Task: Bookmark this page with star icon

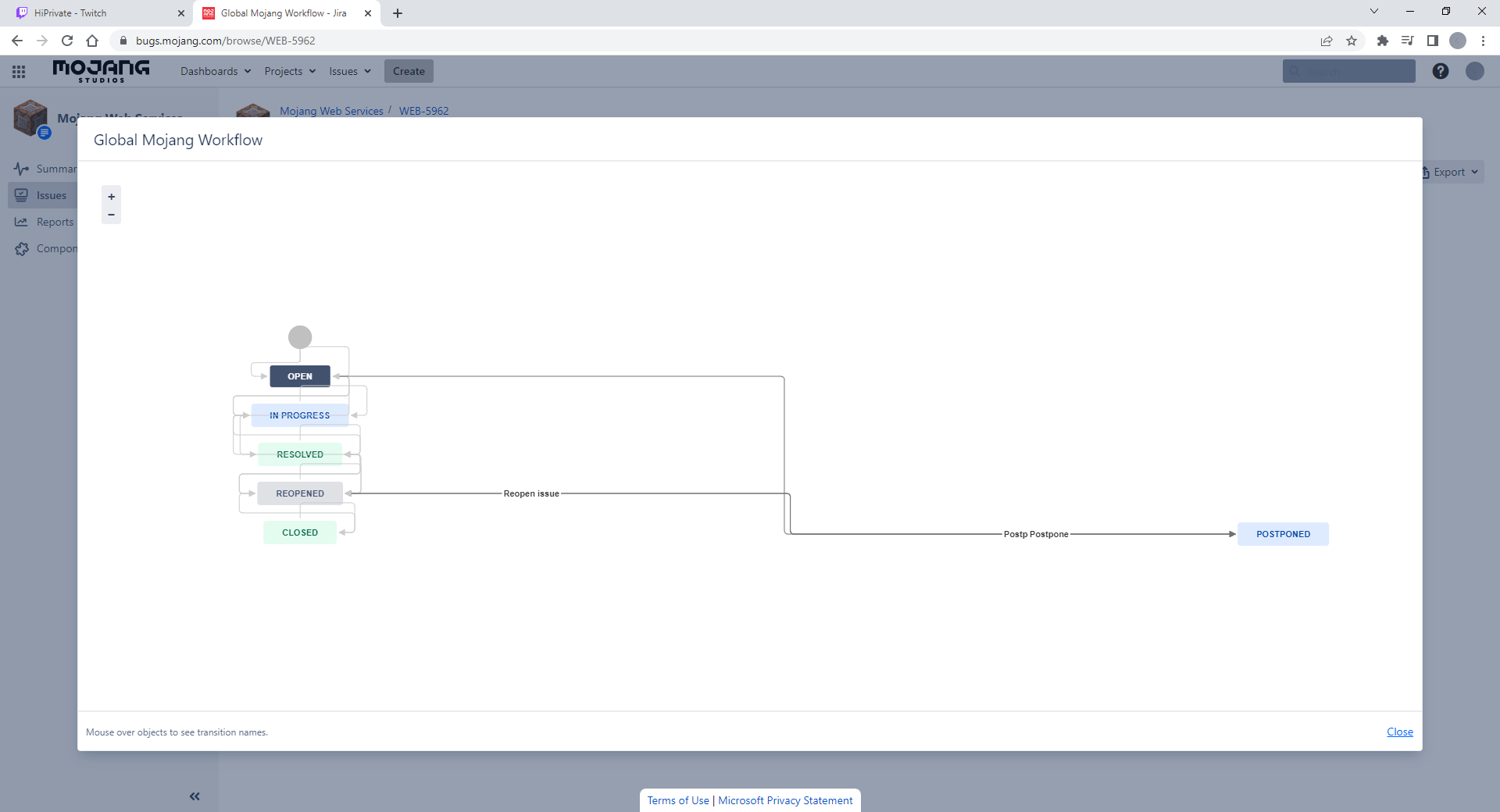Action: click(1352, 41)
